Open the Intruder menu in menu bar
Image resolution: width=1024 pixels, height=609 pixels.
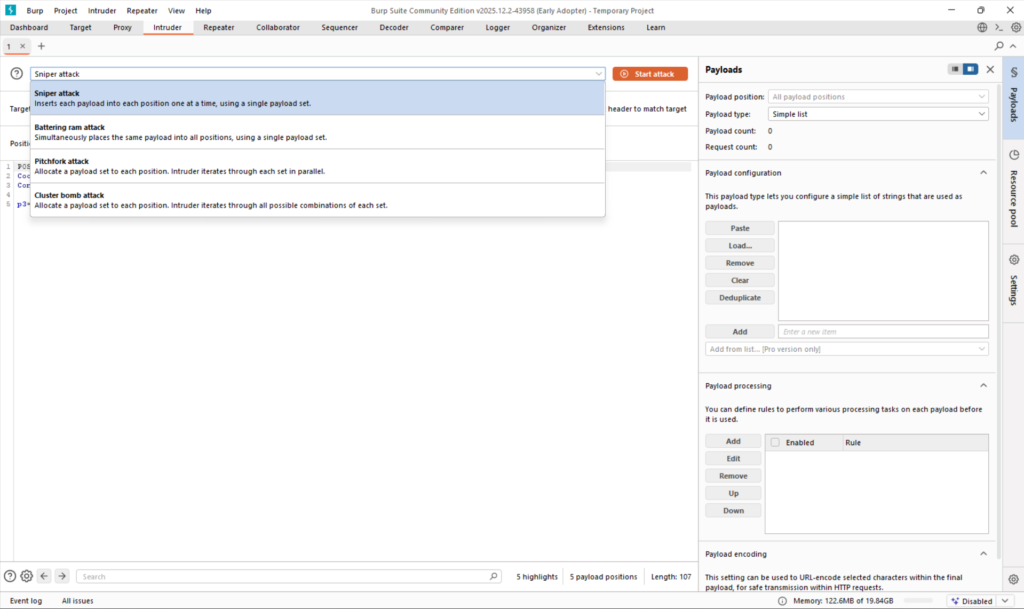[x=102, y=10]
